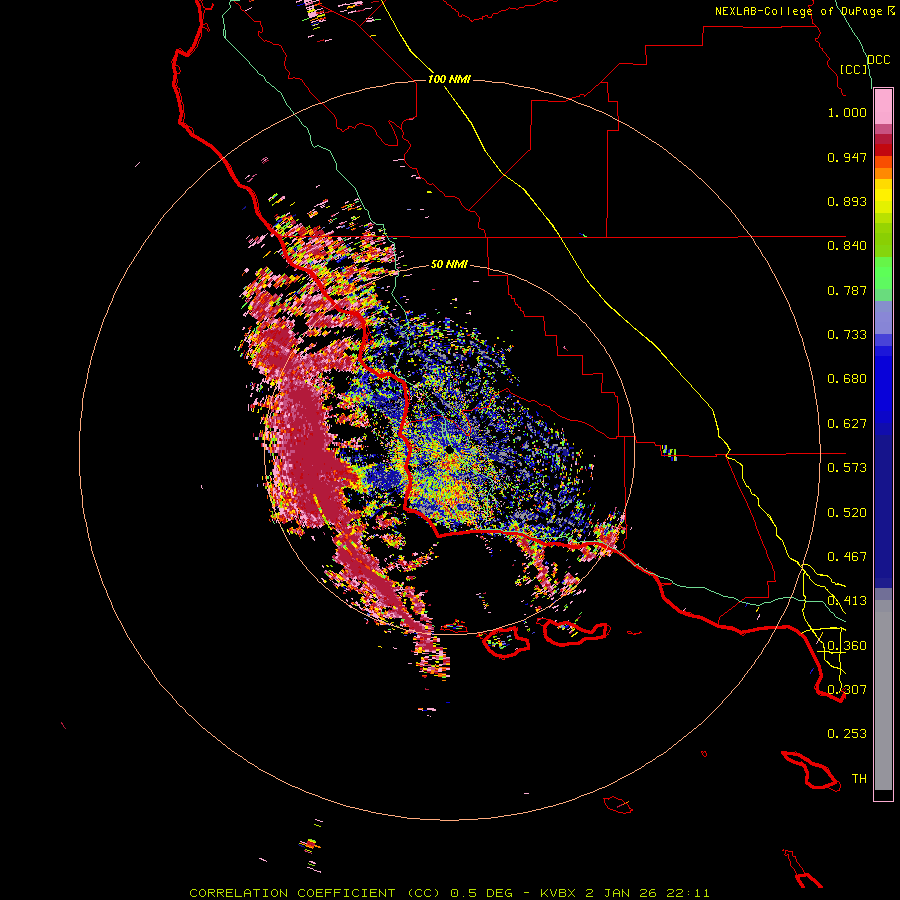Select the 0.253 scale value
The height and width of the screenshot is (900, 900).
coord(847,734)
